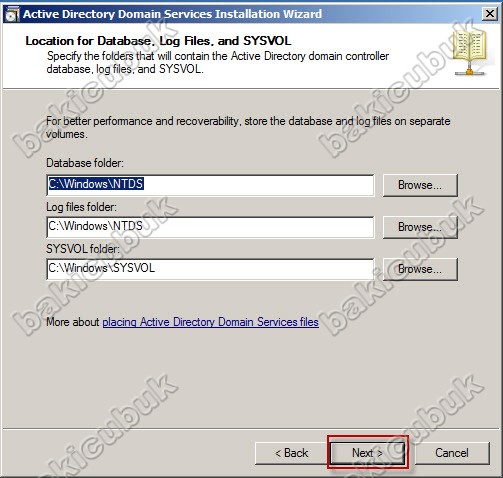503x478 pixels.
Task: Click the 'Specify the folders' description text
Action: pos(218,62)
